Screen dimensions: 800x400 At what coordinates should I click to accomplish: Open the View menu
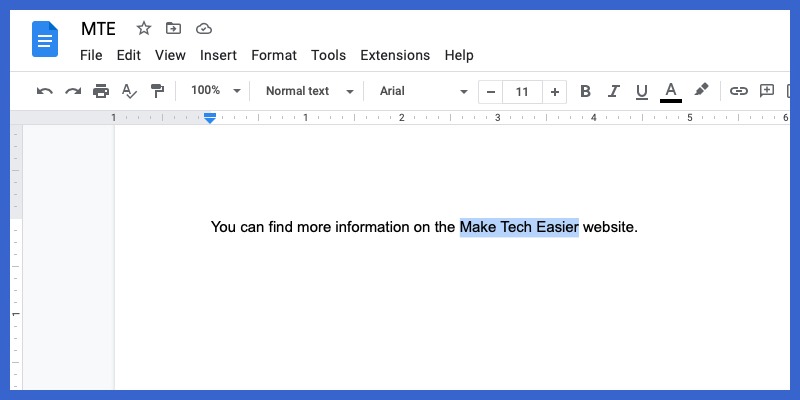pos(170,55)
